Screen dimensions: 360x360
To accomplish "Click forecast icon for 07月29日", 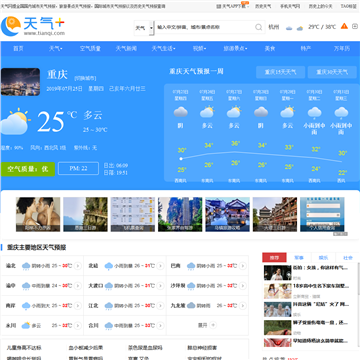I will click(x=288, y=111).
